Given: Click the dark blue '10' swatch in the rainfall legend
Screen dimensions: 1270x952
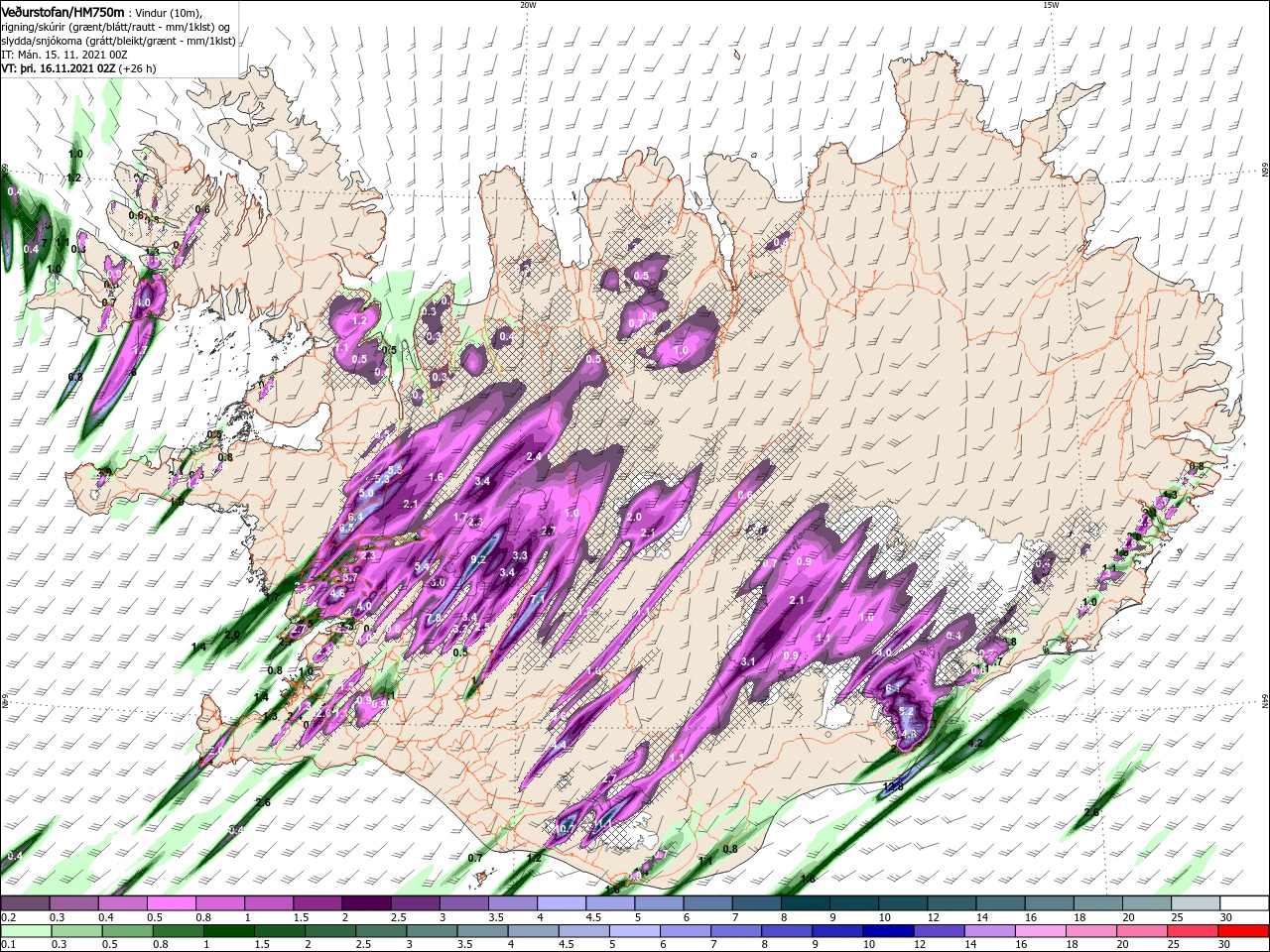Looking at the screenshot, I should (x=886, y=931).
